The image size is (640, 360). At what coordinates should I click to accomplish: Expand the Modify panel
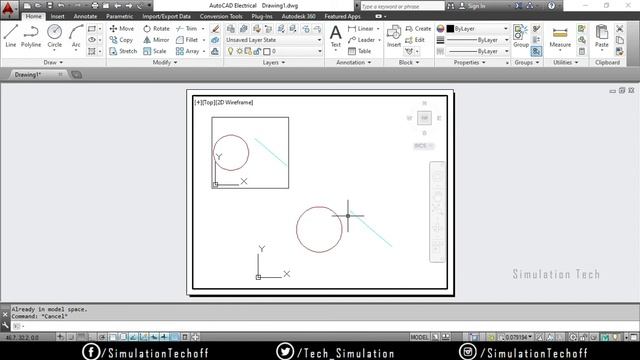(165, 62)
